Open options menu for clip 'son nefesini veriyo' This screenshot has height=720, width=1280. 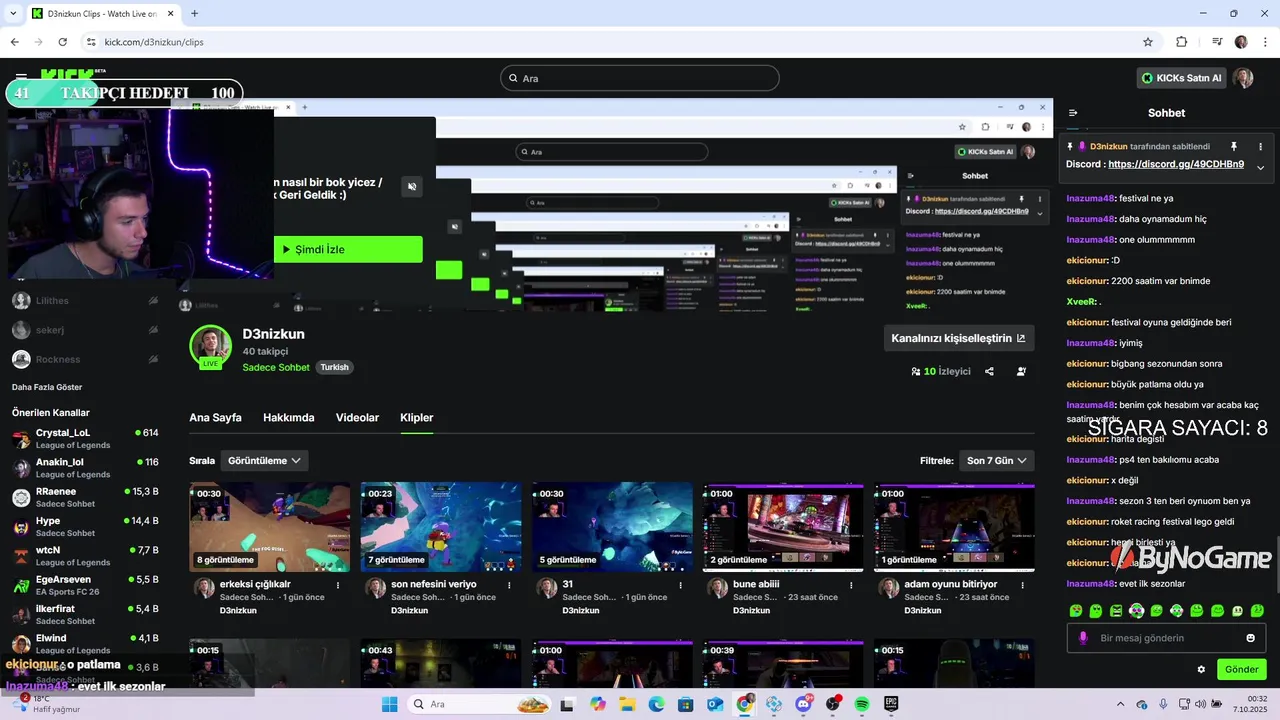click(509, 585)
